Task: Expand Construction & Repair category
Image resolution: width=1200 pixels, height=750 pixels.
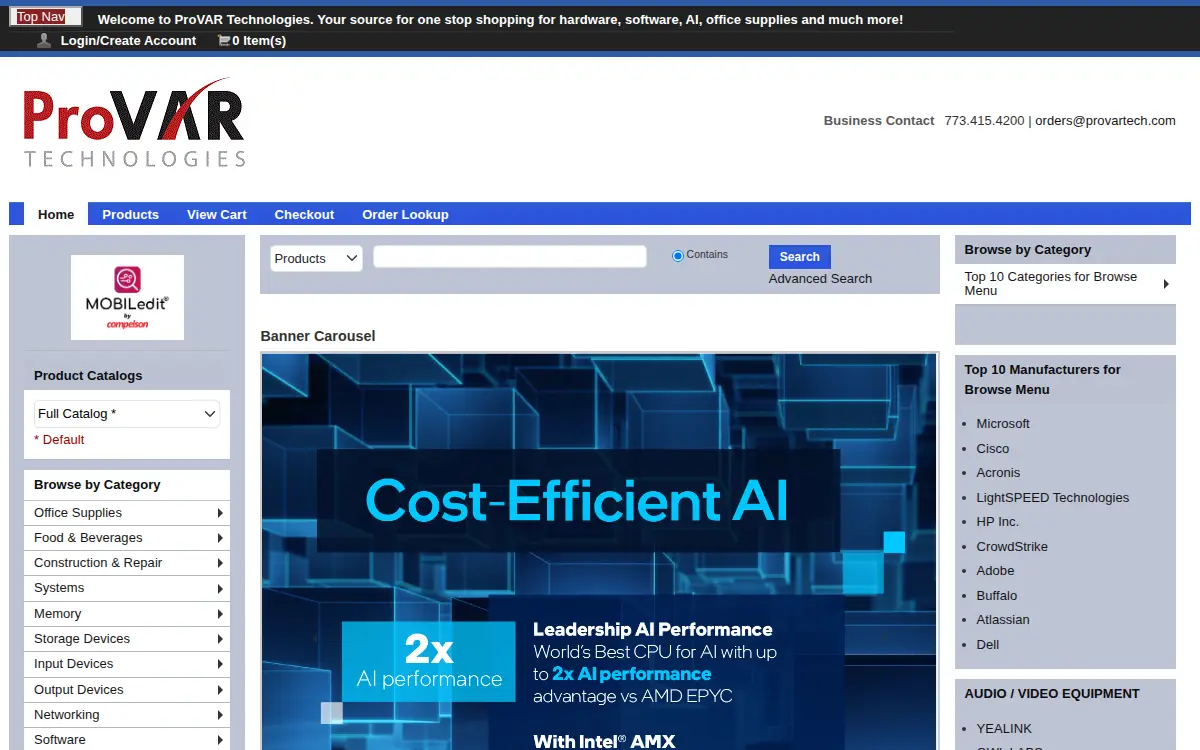Action: [127, 563]
